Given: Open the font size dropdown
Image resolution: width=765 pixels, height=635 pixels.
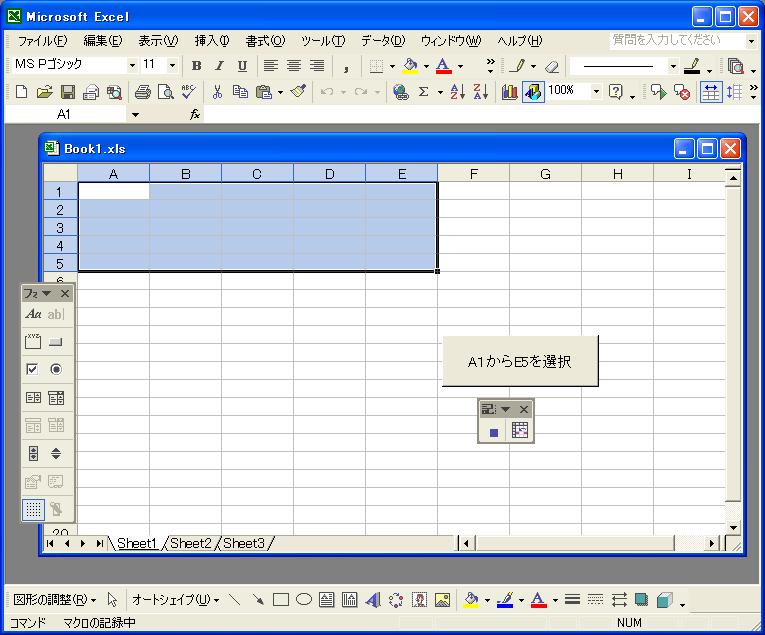Looking at the screenshot, I should tap(172, 65).
